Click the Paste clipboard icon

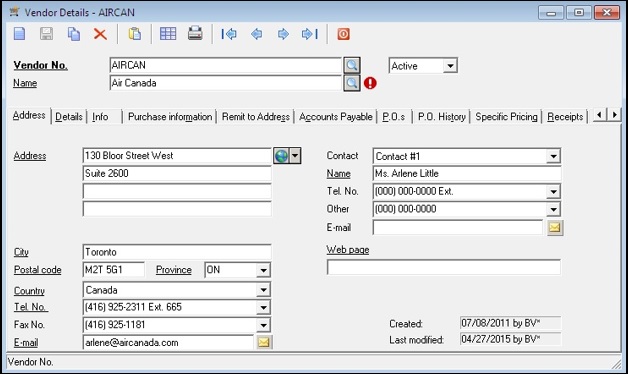coord(135,34)
